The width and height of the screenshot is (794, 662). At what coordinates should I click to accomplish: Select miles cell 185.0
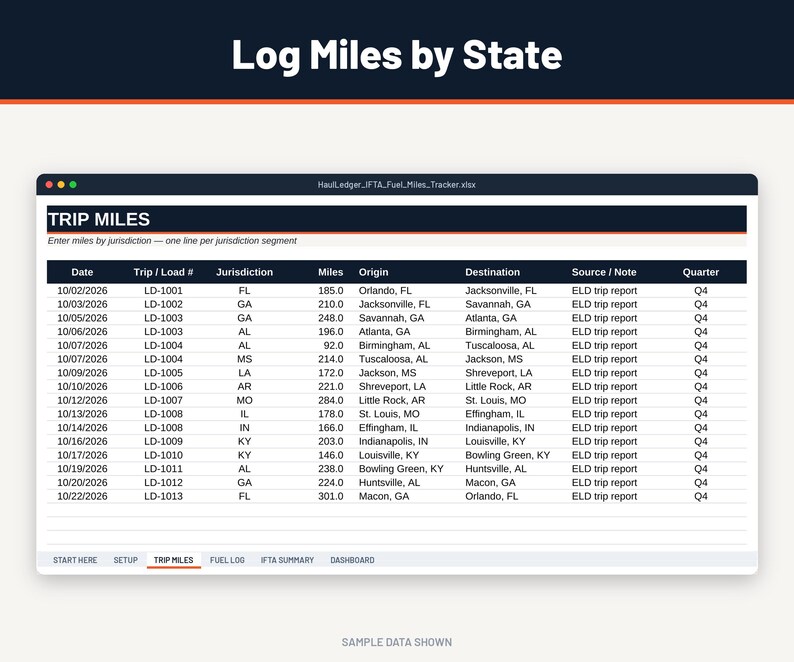[x=331, y=291]
